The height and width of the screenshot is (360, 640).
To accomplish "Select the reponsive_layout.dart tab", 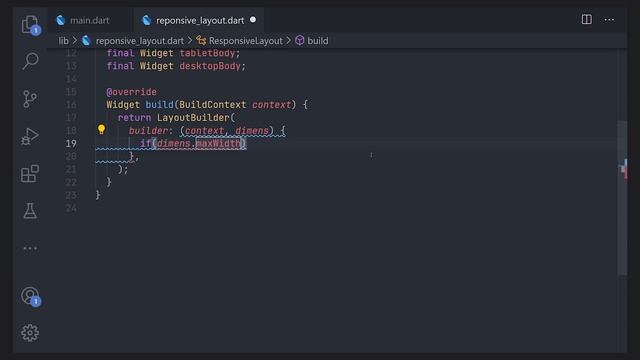I will (198, 20).
